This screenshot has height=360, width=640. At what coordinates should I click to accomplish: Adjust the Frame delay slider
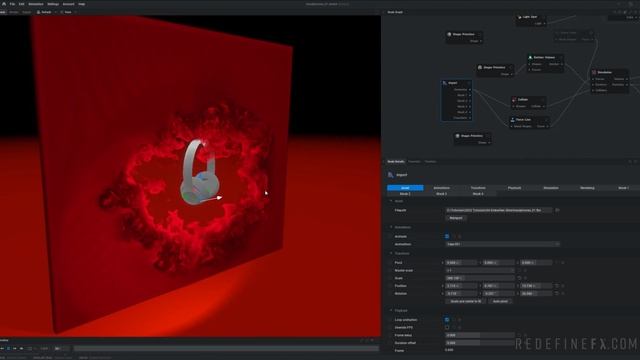(x=480, y=335)
